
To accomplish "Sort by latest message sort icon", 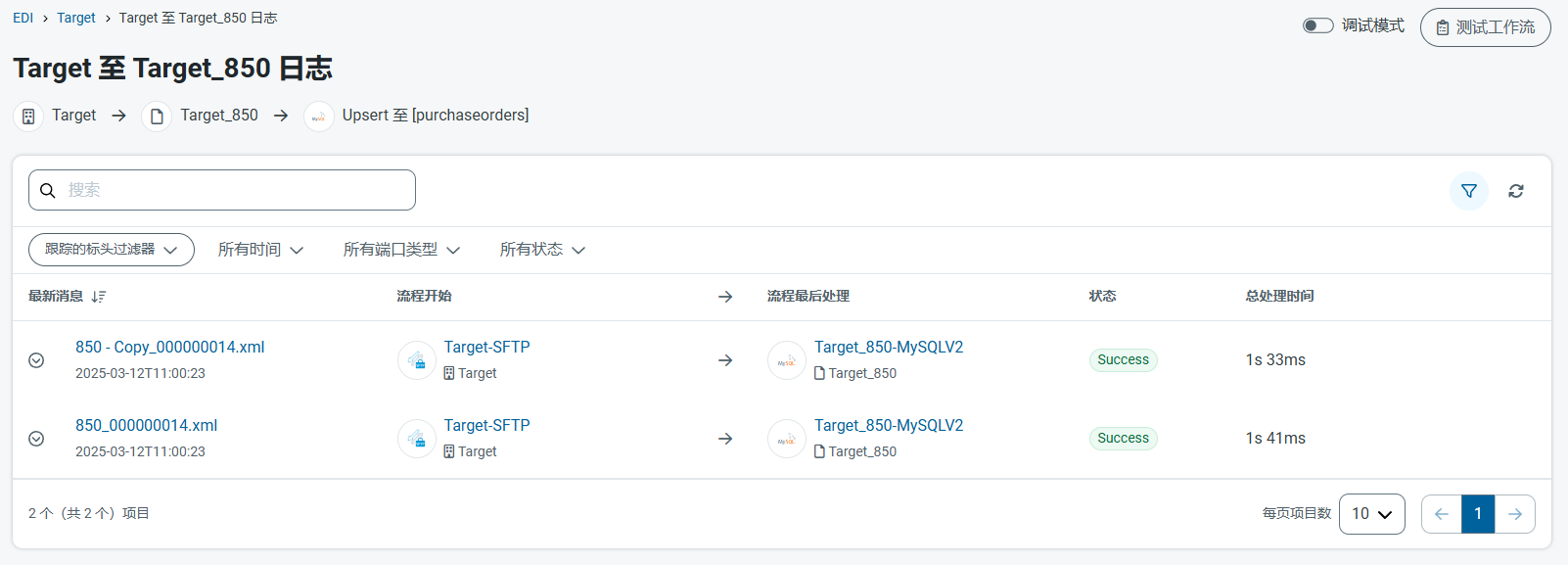I will [99, 297].
